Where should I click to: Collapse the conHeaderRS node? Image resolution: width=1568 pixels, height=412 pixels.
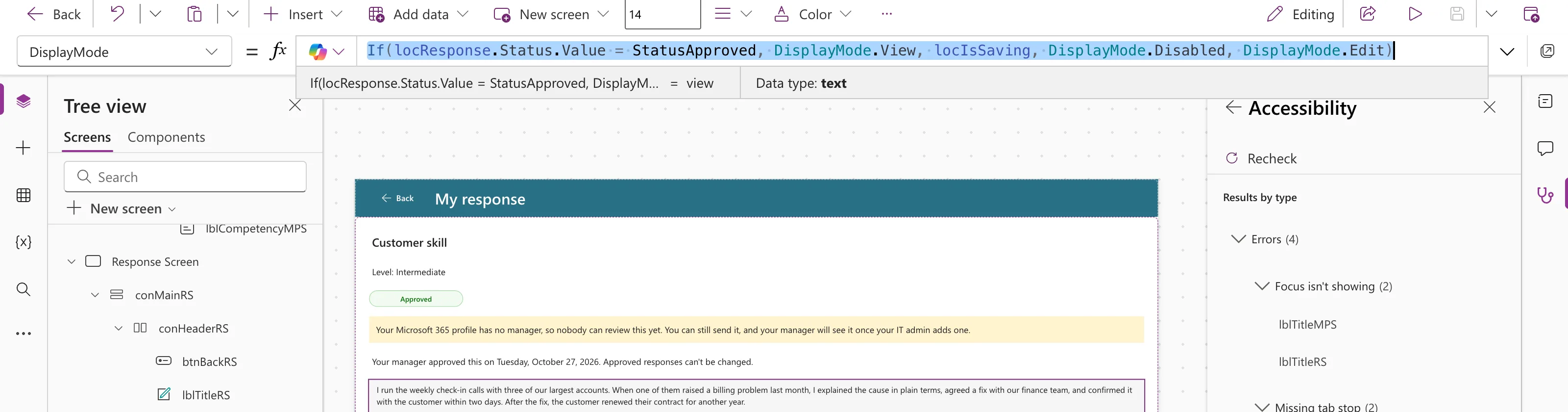click(118, 329)
